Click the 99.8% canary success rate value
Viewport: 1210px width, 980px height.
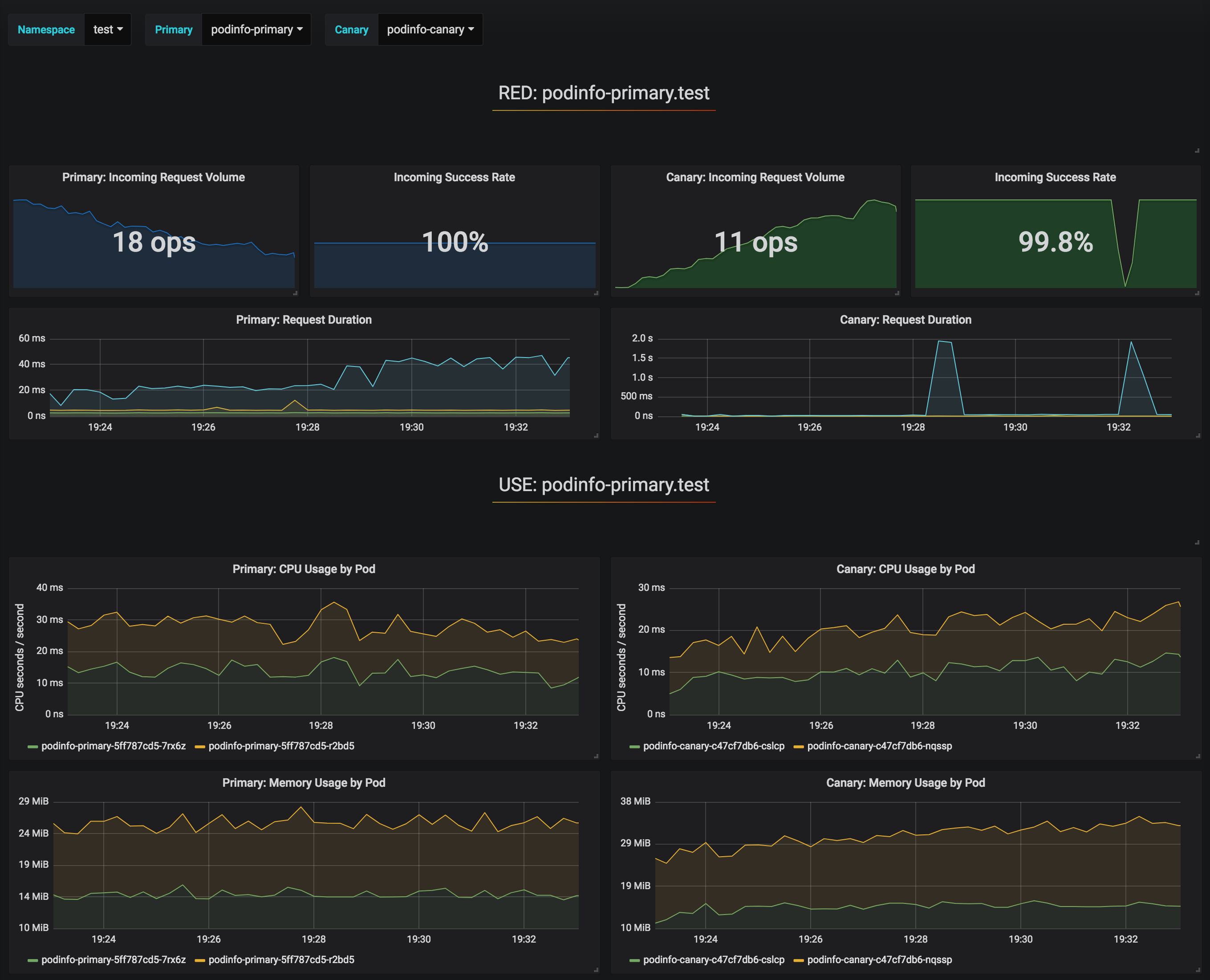click(x=1056, y=242)
